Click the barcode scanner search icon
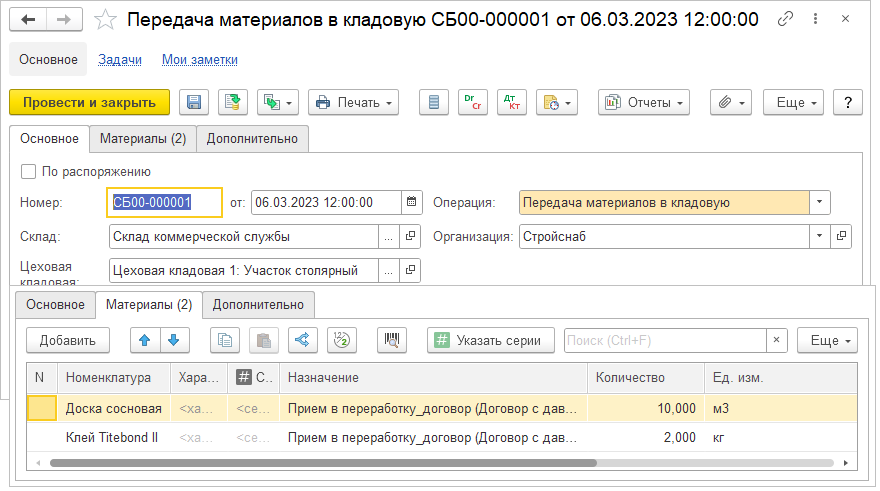Viewport: 880px width, 491px height. 392,340
